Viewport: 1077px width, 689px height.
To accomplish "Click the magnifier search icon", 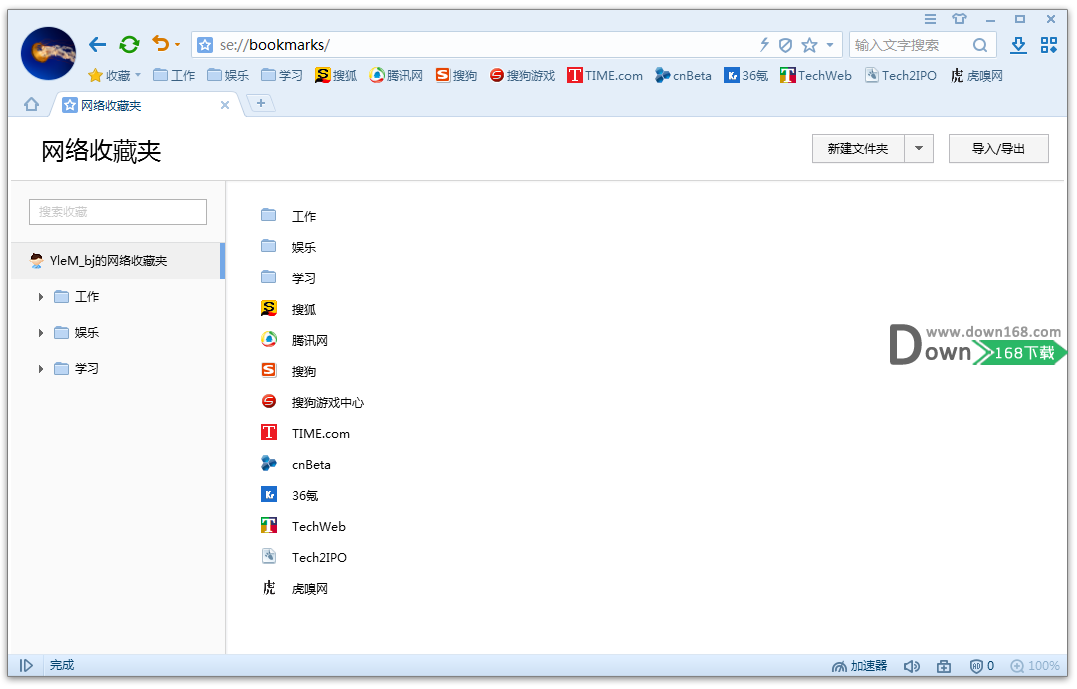I will click(x=979, y=45).
